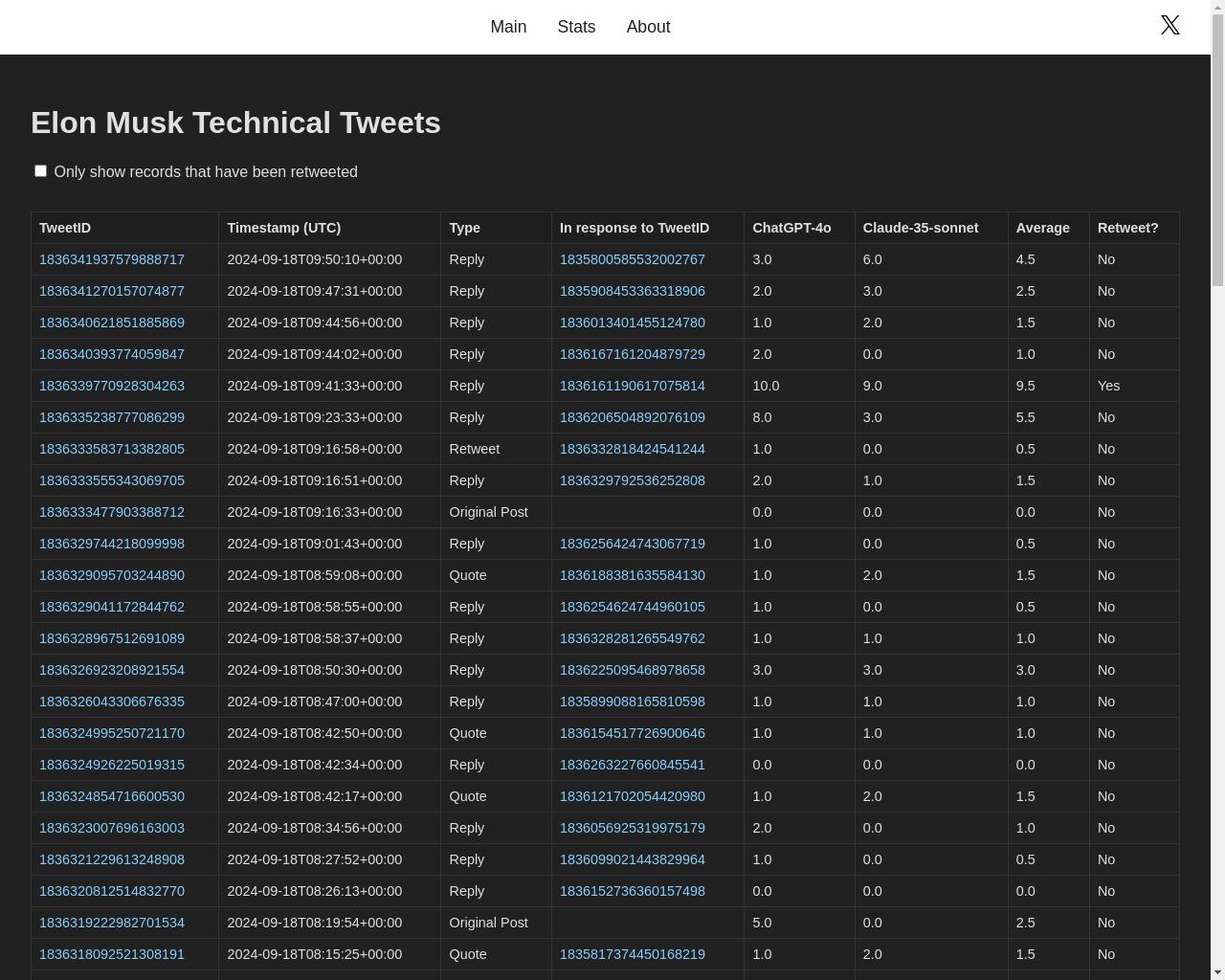This screenshot has width=1225, height=980.
Task: Open tweet 1836326923208921554
Action: [112, 670]
